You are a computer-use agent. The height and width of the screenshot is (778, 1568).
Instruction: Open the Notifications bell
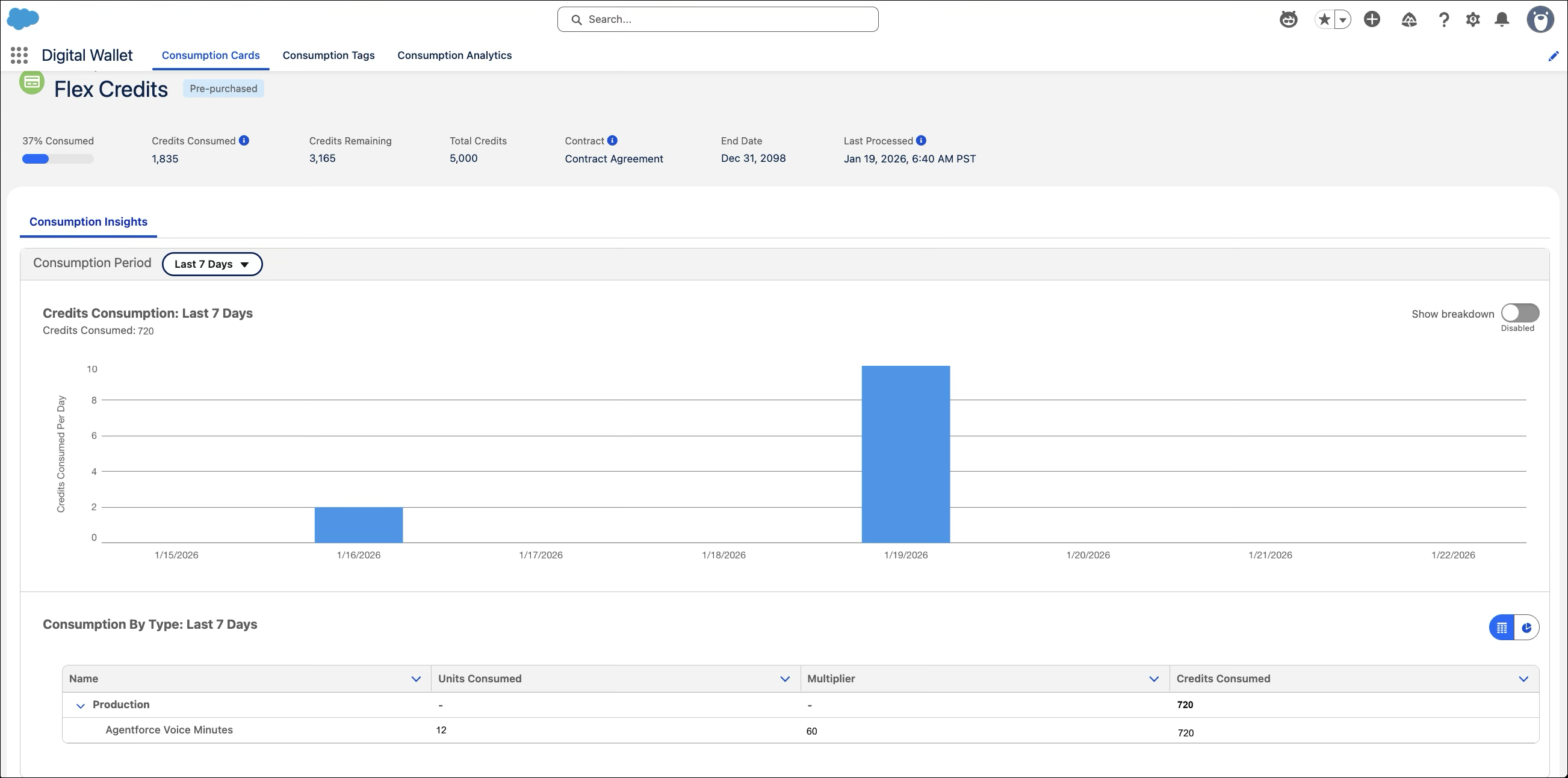point(1502,19)
